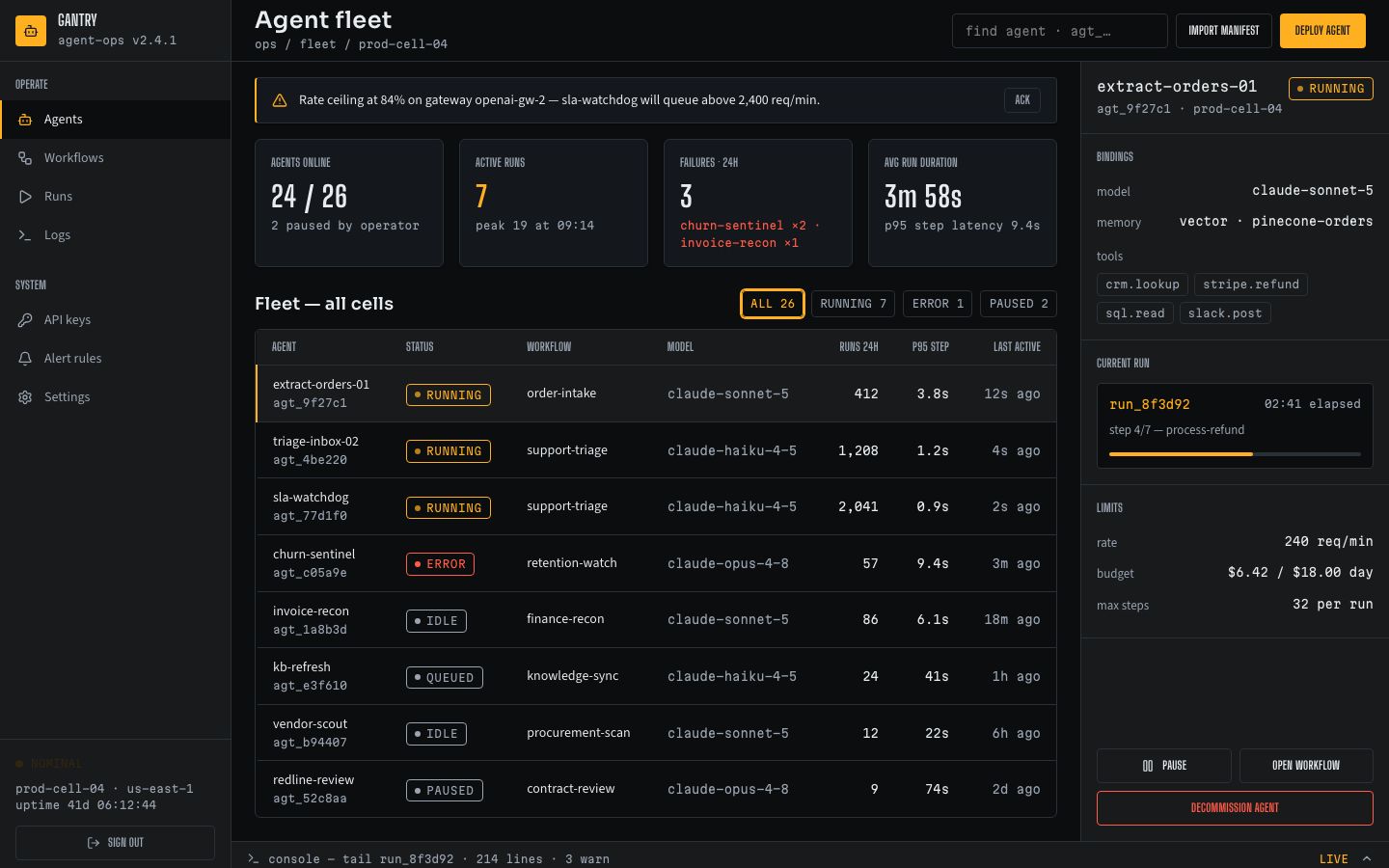
Task: Click the QUEUED badge on kb-refresh
Action: coord(444,677)
